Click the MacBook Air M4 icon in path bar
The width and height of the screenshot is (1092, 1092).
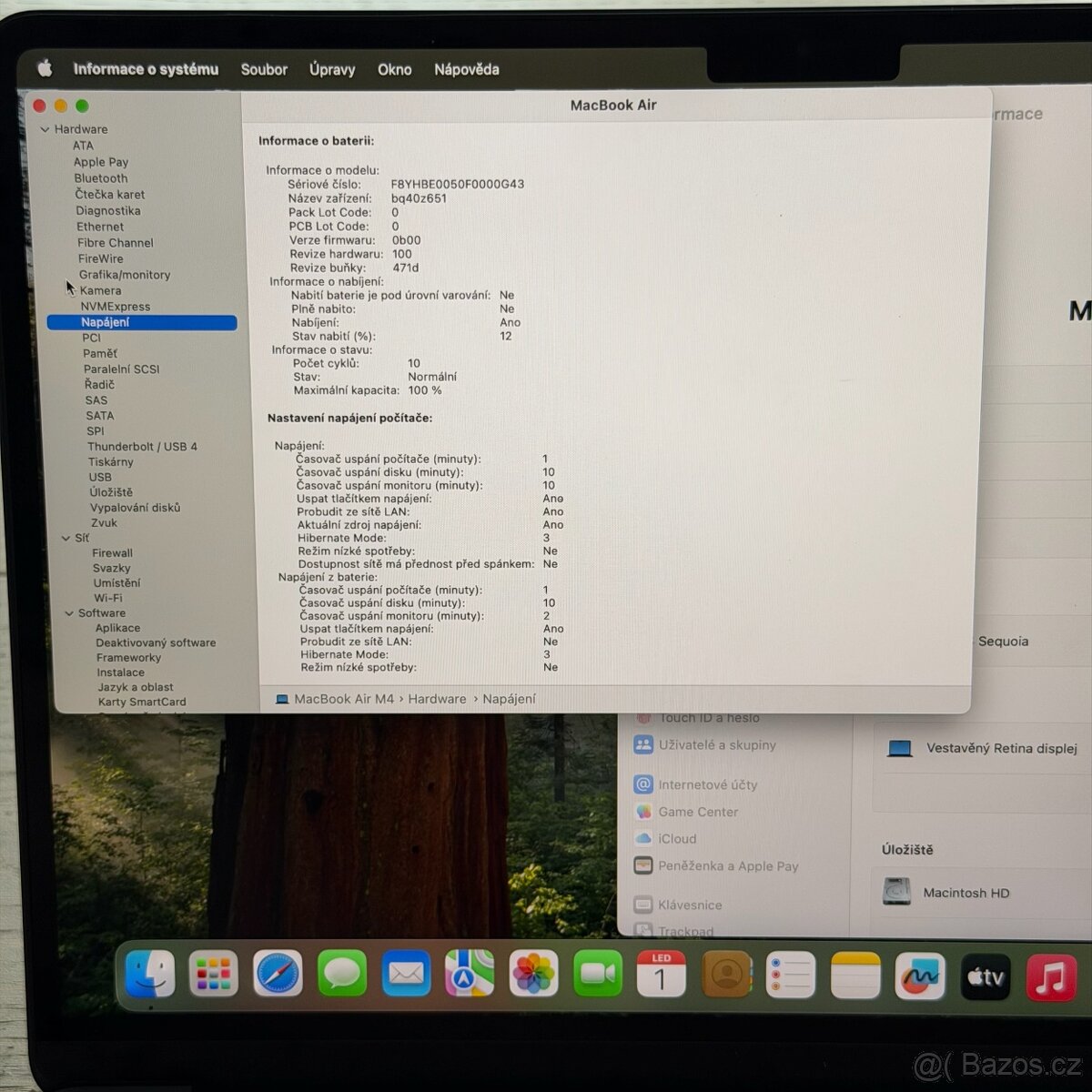click(282, 699)
